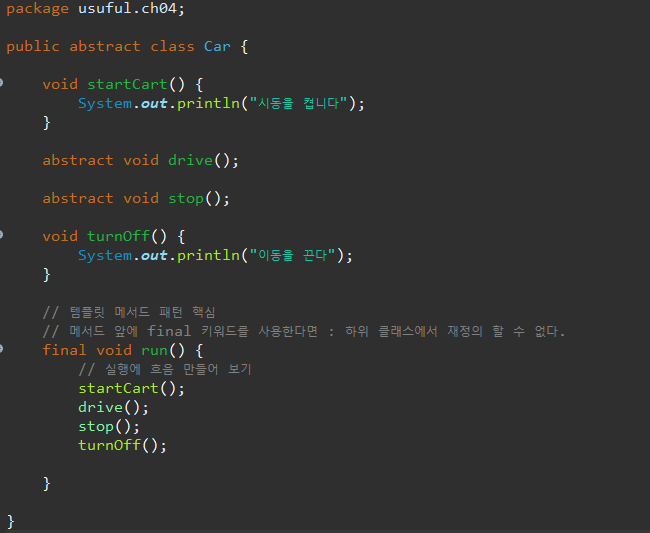Click the 'turnOff();' call inside run()
Image resolution: width=650 pixels, height=533 pixels.
122,446
